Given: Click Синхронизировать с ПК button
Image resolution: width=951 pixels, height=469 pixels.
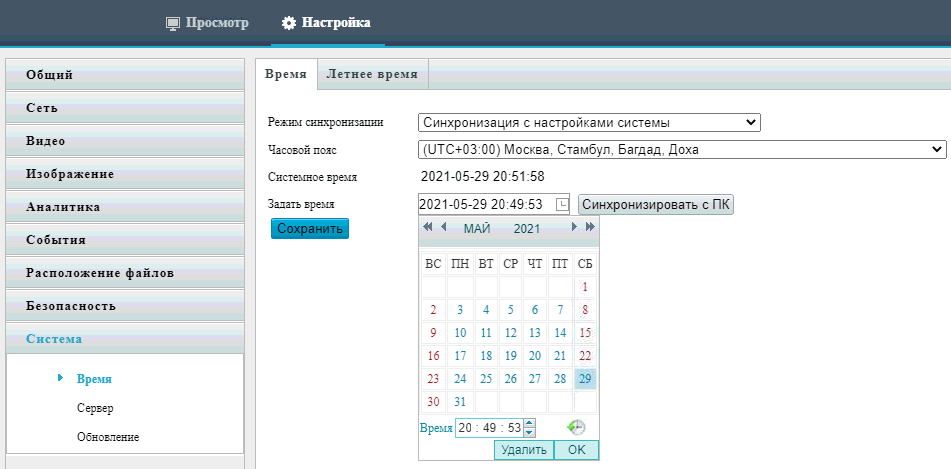Looking at the screenshot, I should coord(656,204).
